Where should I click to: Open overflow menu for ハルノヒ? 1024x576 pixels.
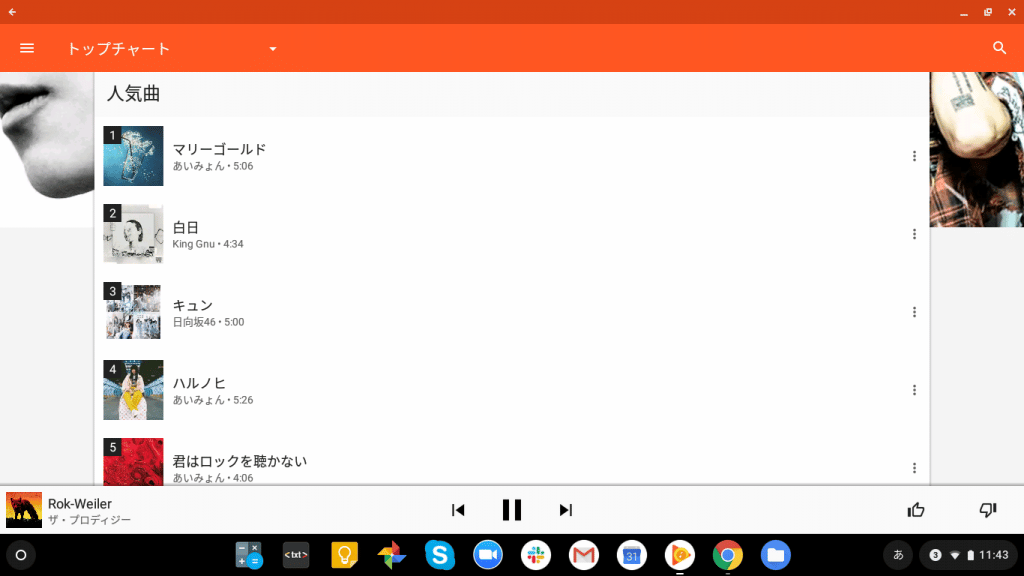[x=914, y=390]
